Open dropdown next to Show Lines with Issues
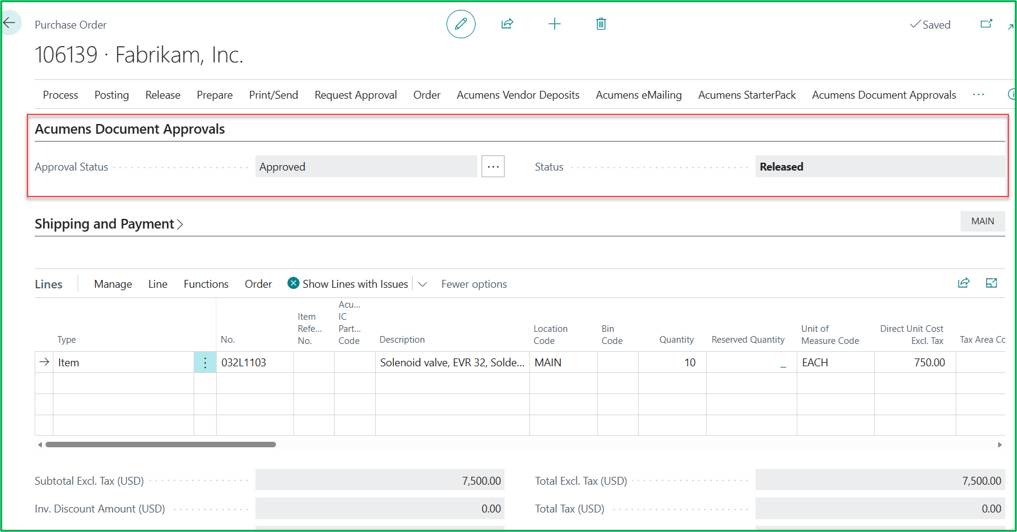The width and height of the screenshot is (1017, 532). point(422,284)
